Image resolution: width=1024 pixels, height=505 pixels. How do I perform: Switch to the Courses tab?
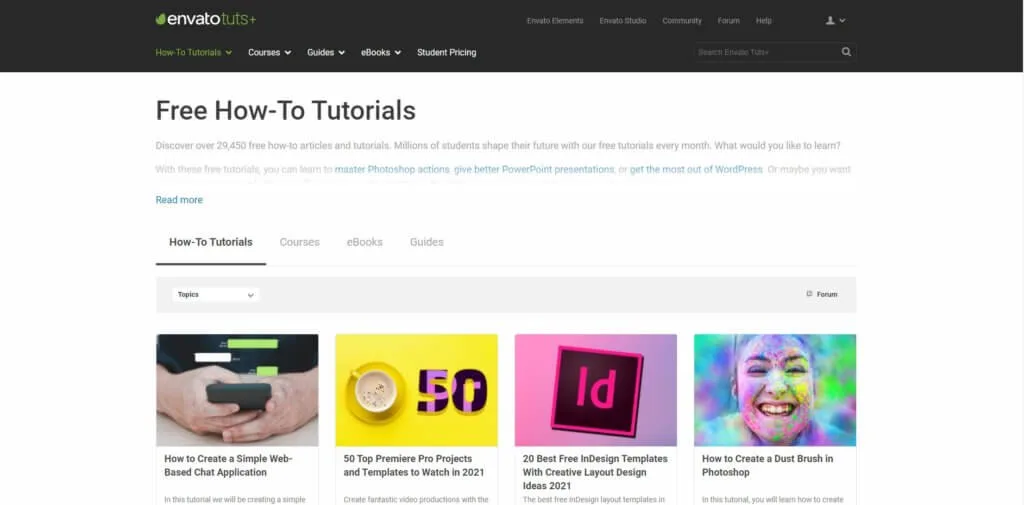[300, 242]
